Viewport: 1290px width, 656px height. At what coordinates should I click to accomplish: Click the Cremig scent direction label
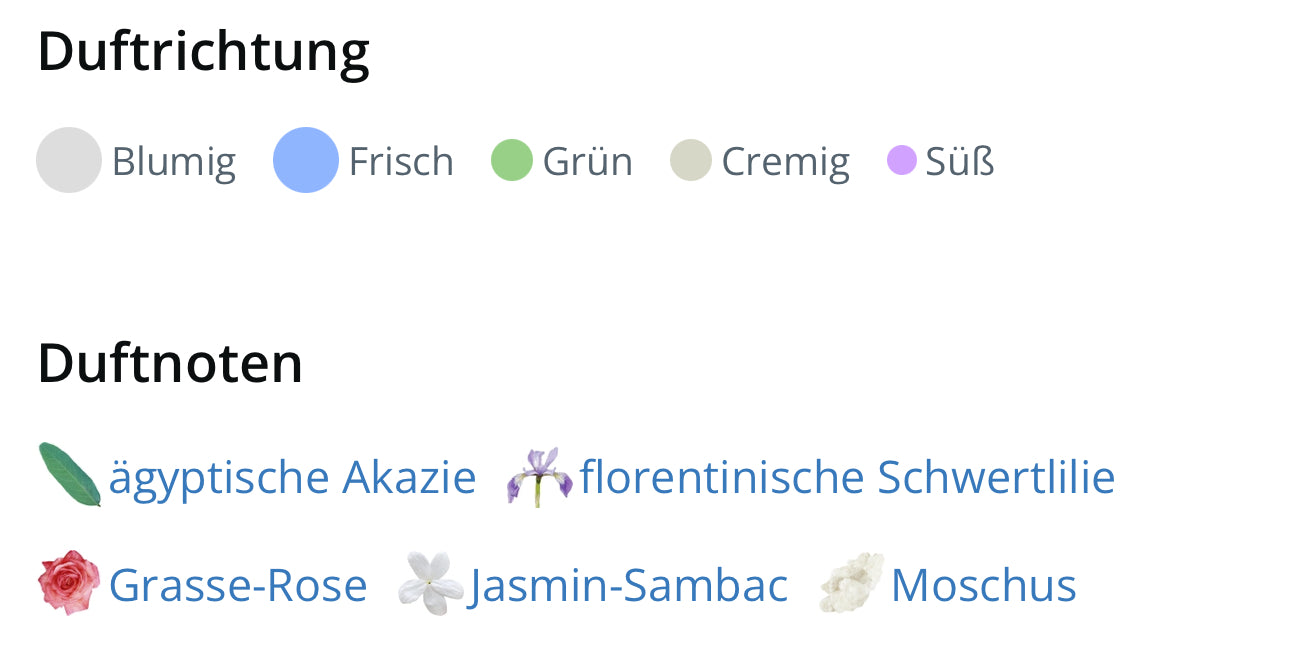(x=785, y=161)
